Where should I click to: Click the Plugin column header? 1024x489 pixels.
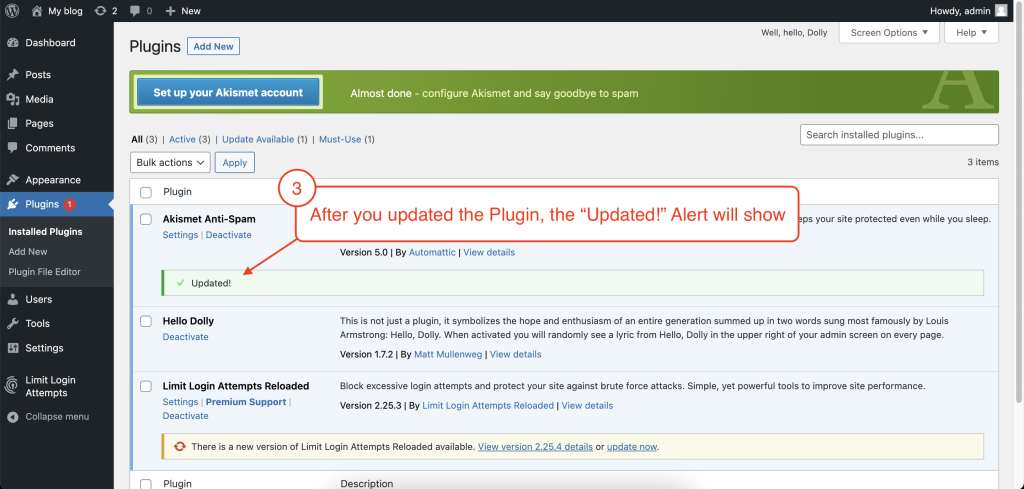[177, 192]
